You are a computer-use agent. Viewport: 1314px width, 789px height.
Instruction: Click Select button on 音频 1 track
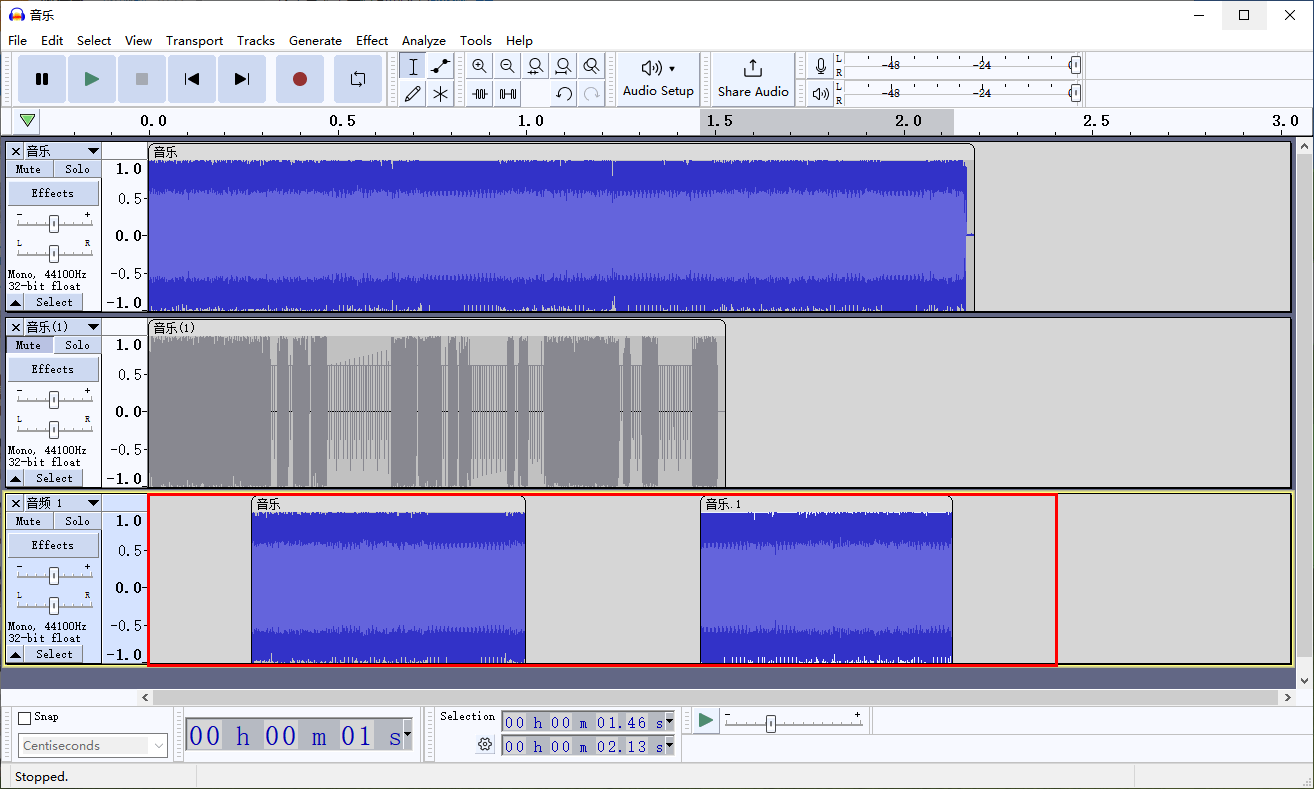click(x=54, y=654)
